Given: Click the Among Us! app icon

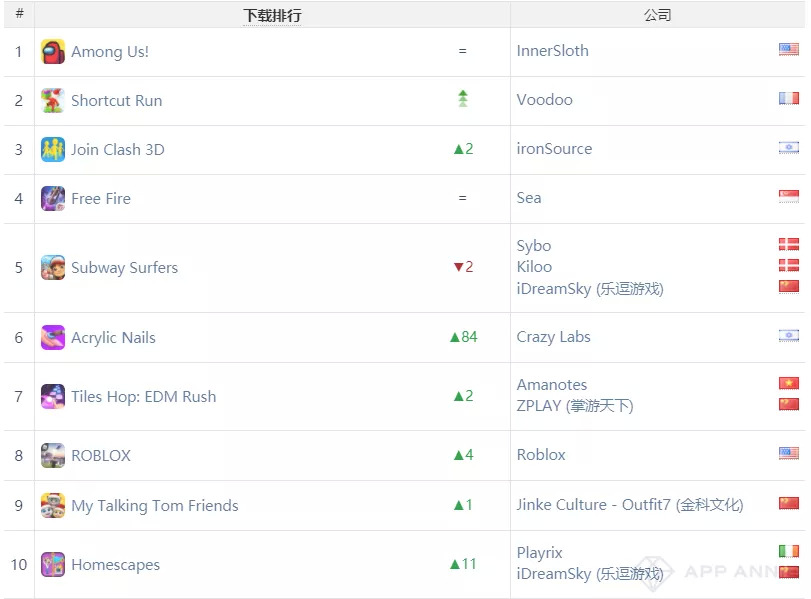Looking at the screenshot, I should click(x=53, y=52).
